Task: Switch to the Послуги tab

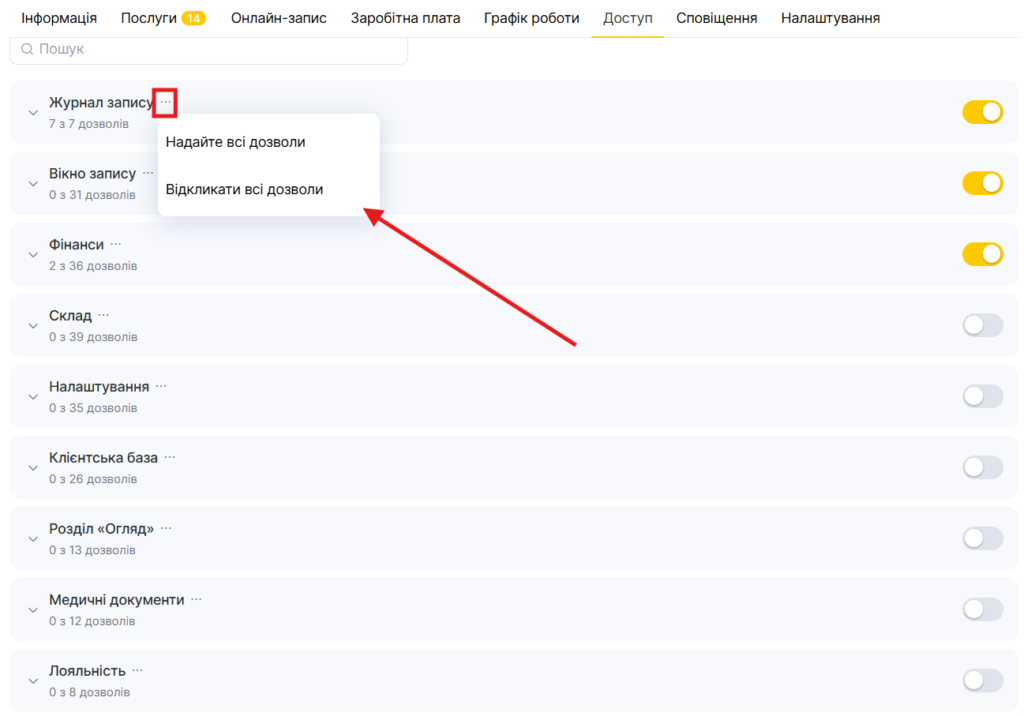Action: tap(162, 18)
